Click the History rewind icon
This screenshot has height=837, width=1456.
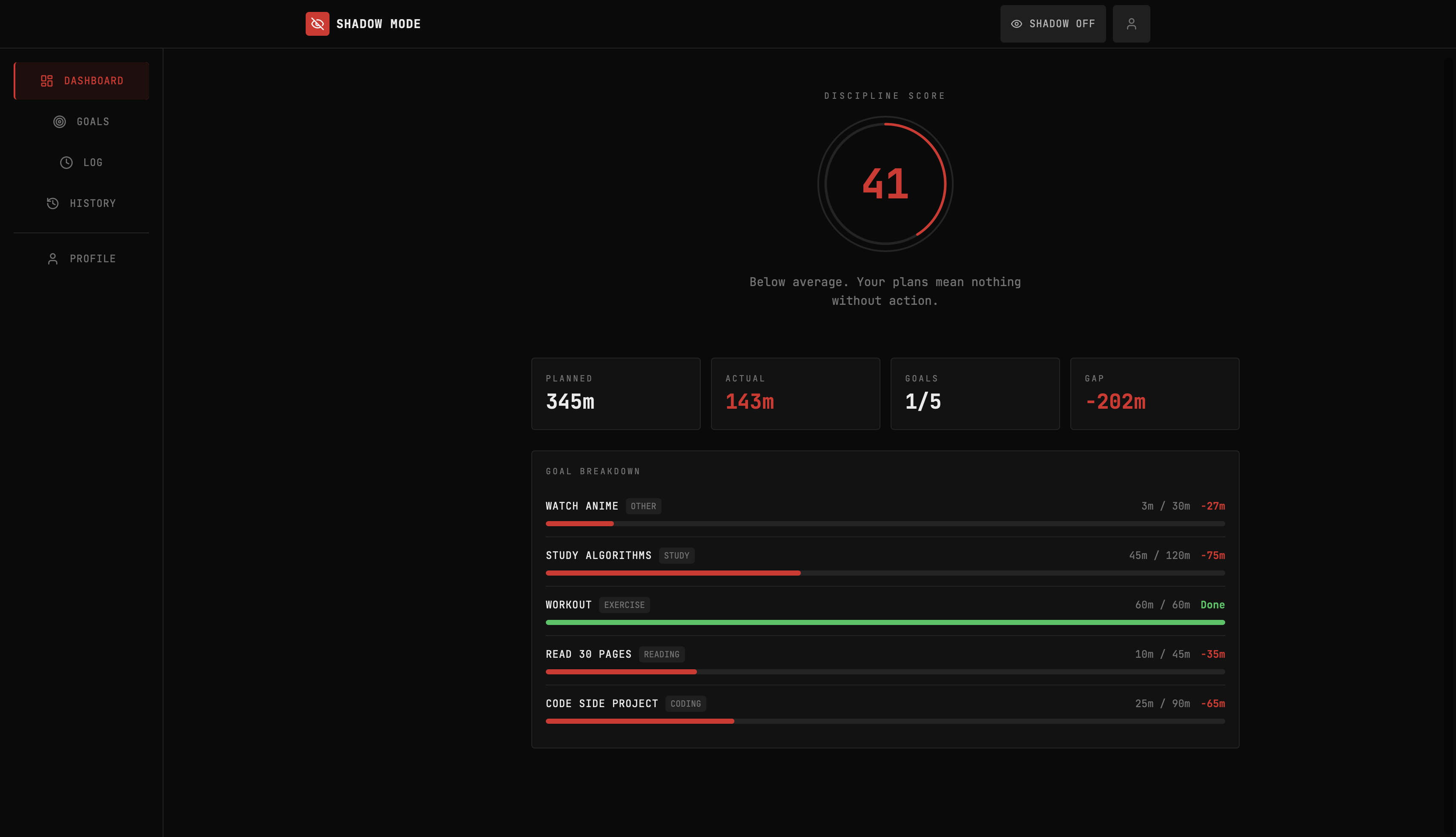tap(53, 204)
